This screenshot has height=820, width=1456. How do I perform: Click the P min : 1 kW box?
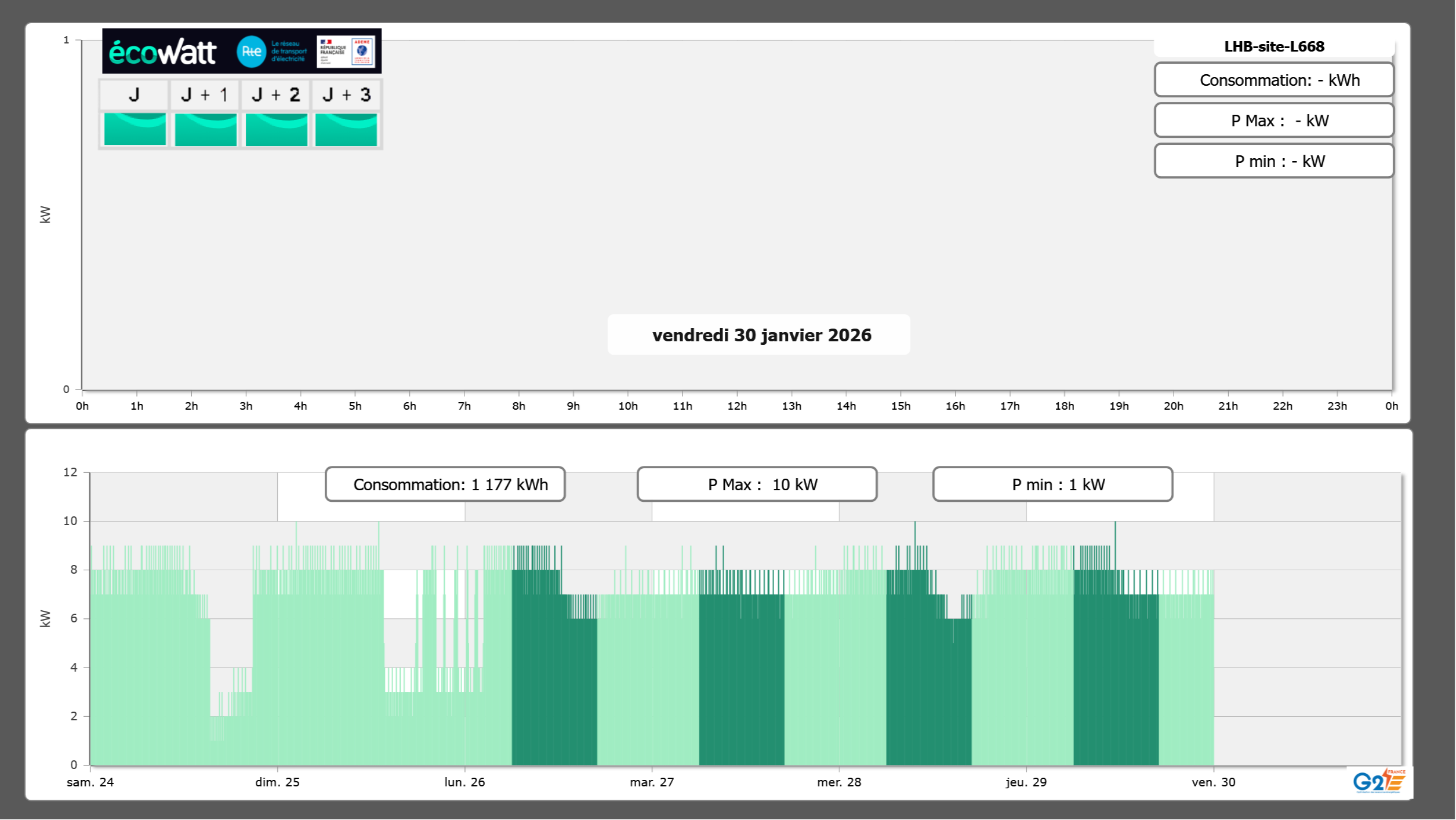pyautogui.click(x=1052, y=484)
